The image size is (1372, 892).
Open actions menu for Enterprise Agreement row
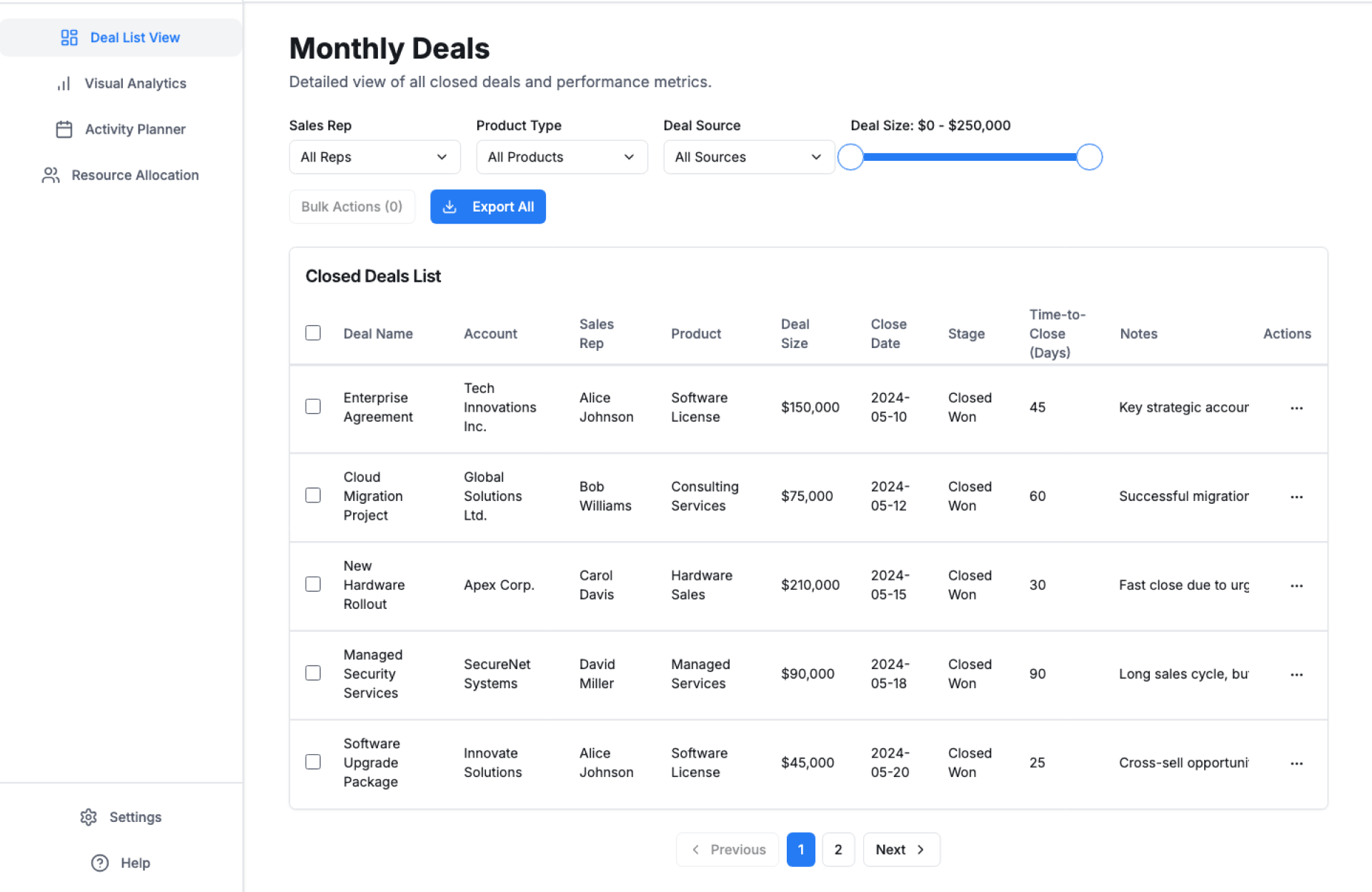tap(1296, 407)
